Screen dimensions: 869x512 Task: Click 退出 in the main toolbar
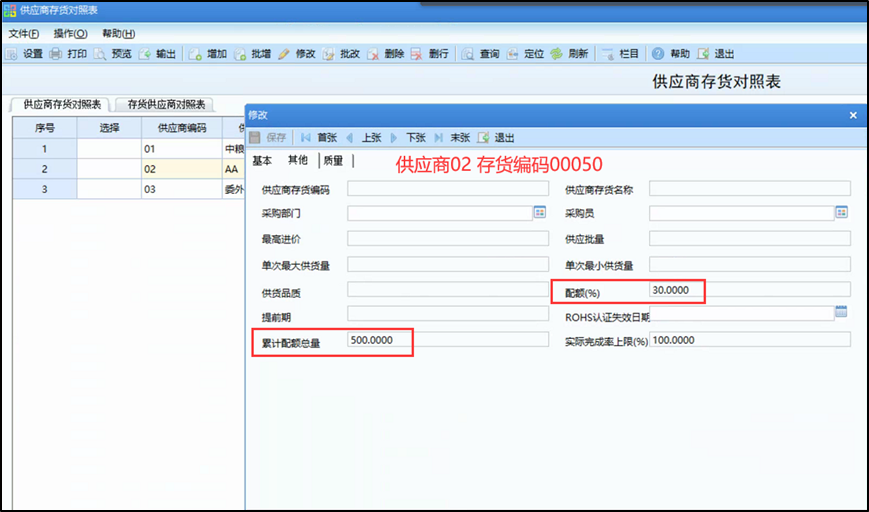pos(716,54)
